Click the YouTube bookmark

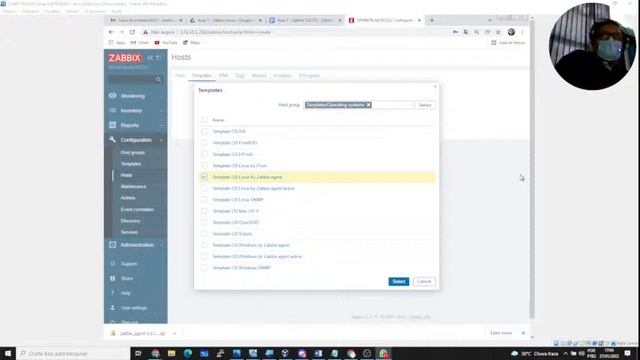[x=166, y=42]
